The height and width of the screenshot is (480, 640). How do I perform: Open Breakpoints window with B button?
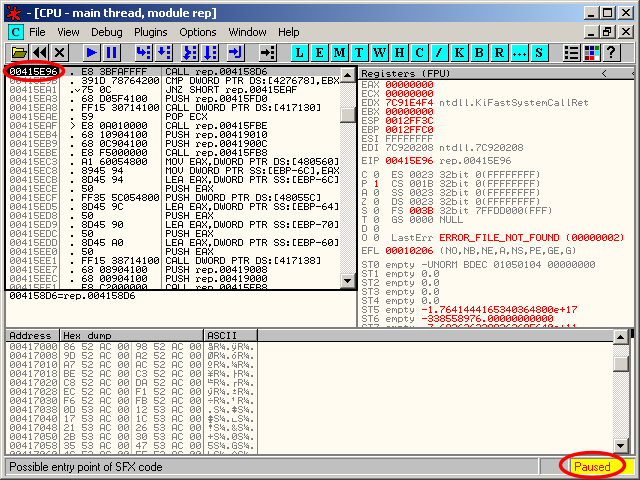[x=479, y=52]
